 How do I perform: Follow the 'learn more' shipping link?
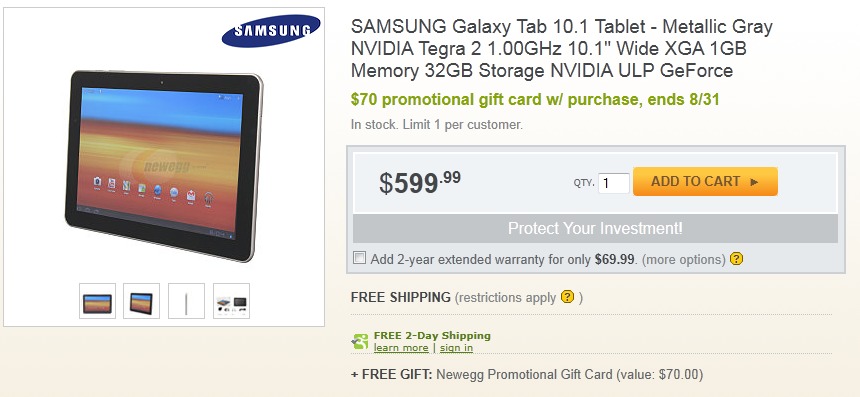(x=401, y=348)
